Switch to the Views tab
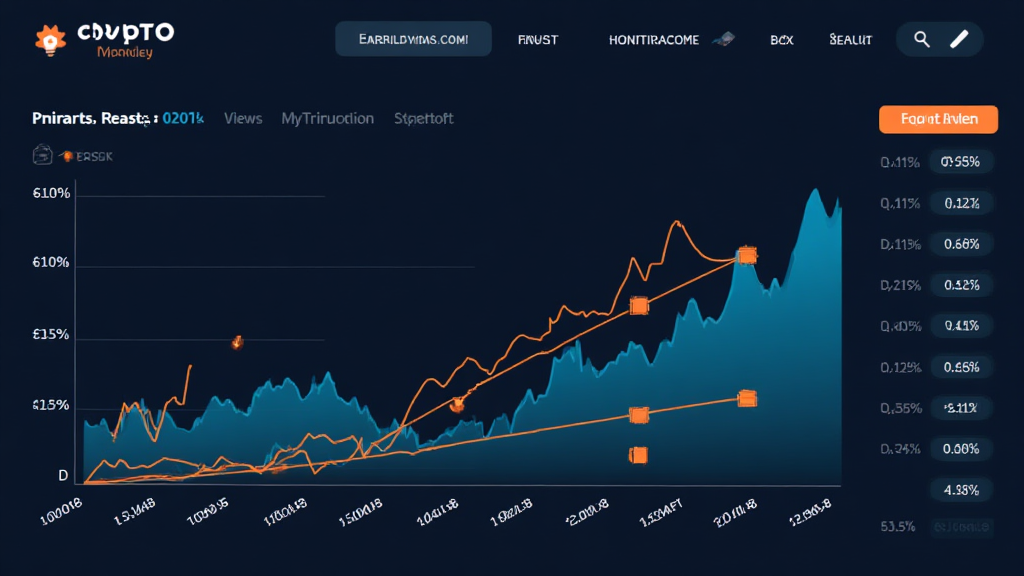1024x576 pixels. pyautogui.click(x=243, y=118)
